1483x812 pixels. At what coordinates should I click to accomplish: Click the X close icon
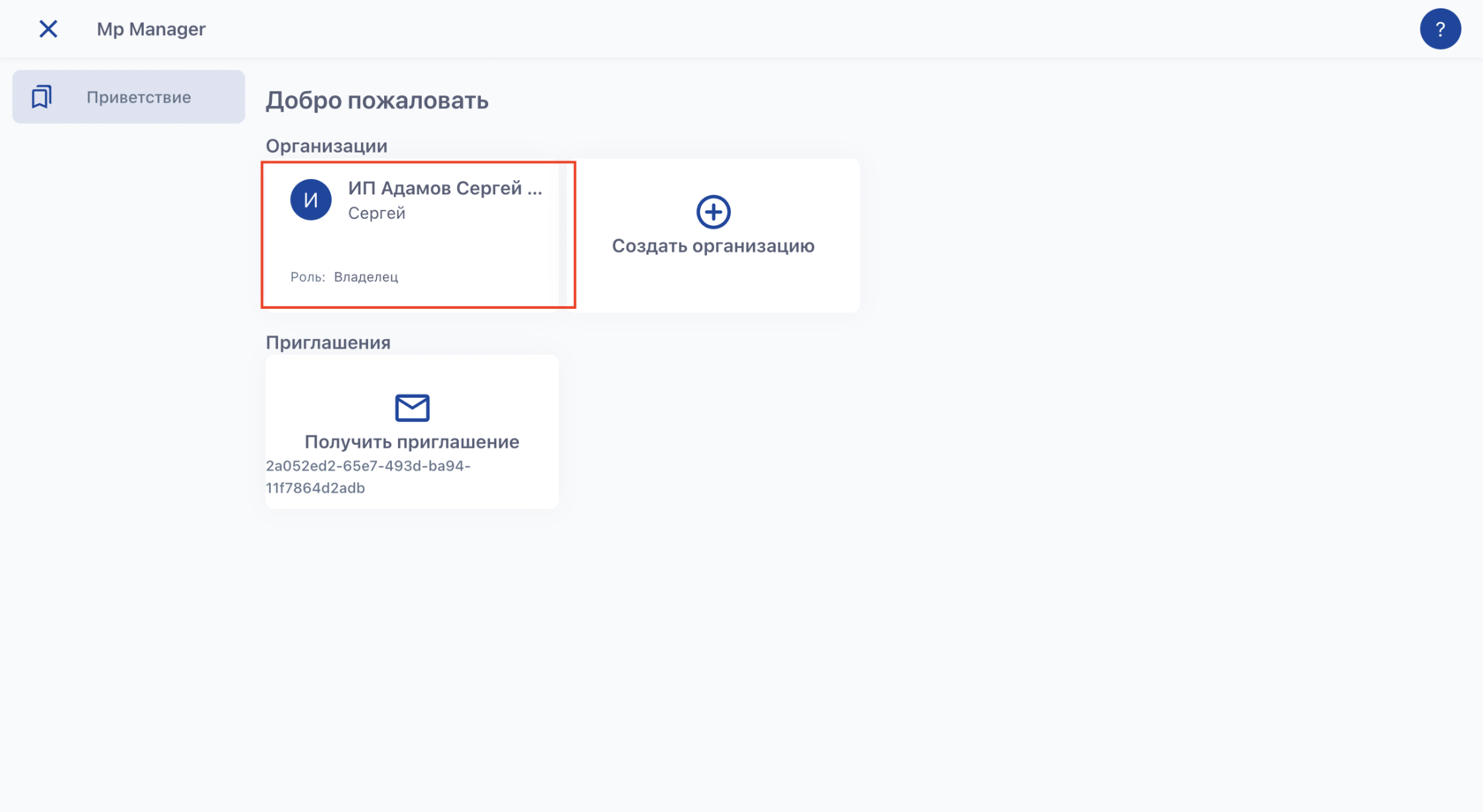pos(49,29)
